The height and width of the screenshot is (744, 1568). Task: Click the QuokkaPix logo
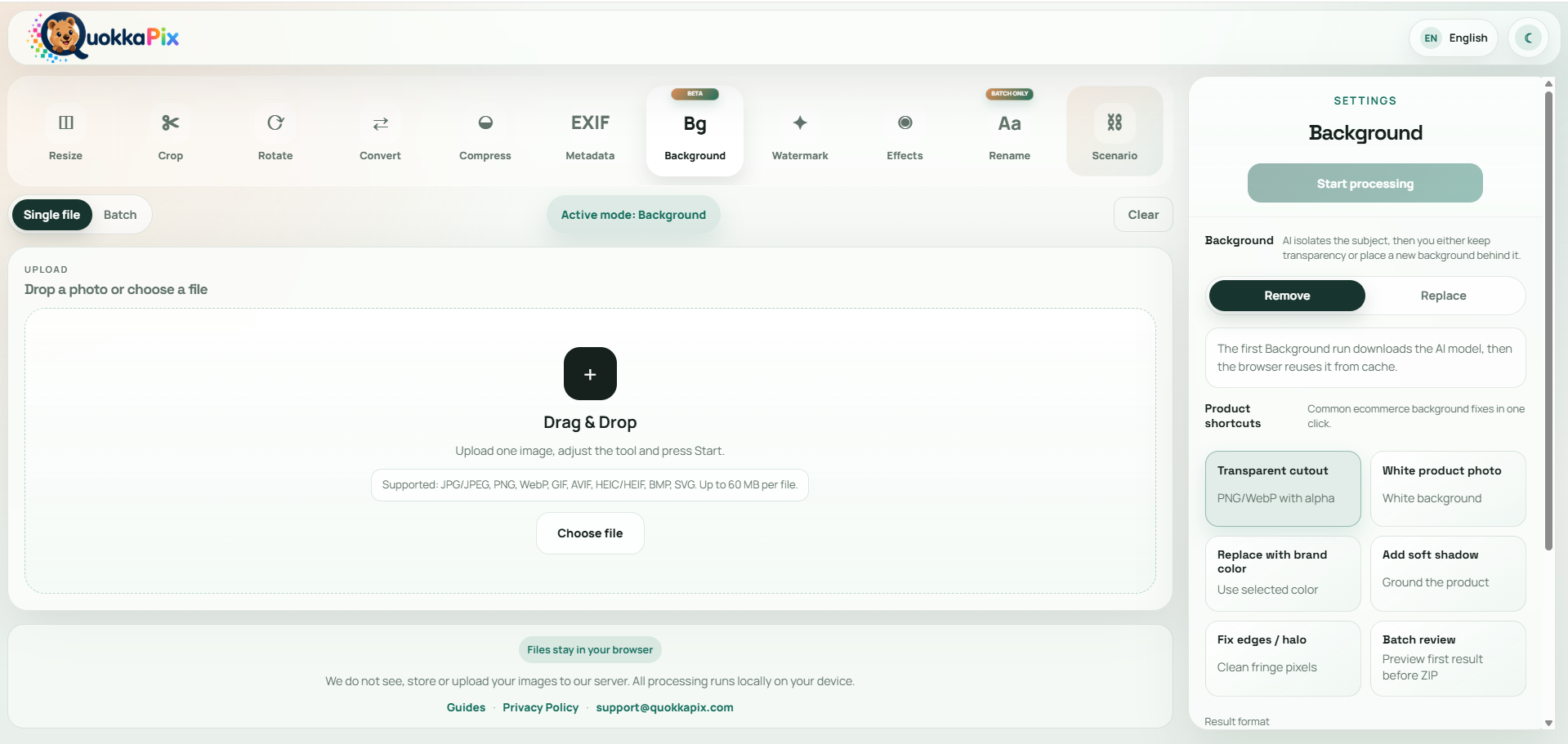pos(104,38)
